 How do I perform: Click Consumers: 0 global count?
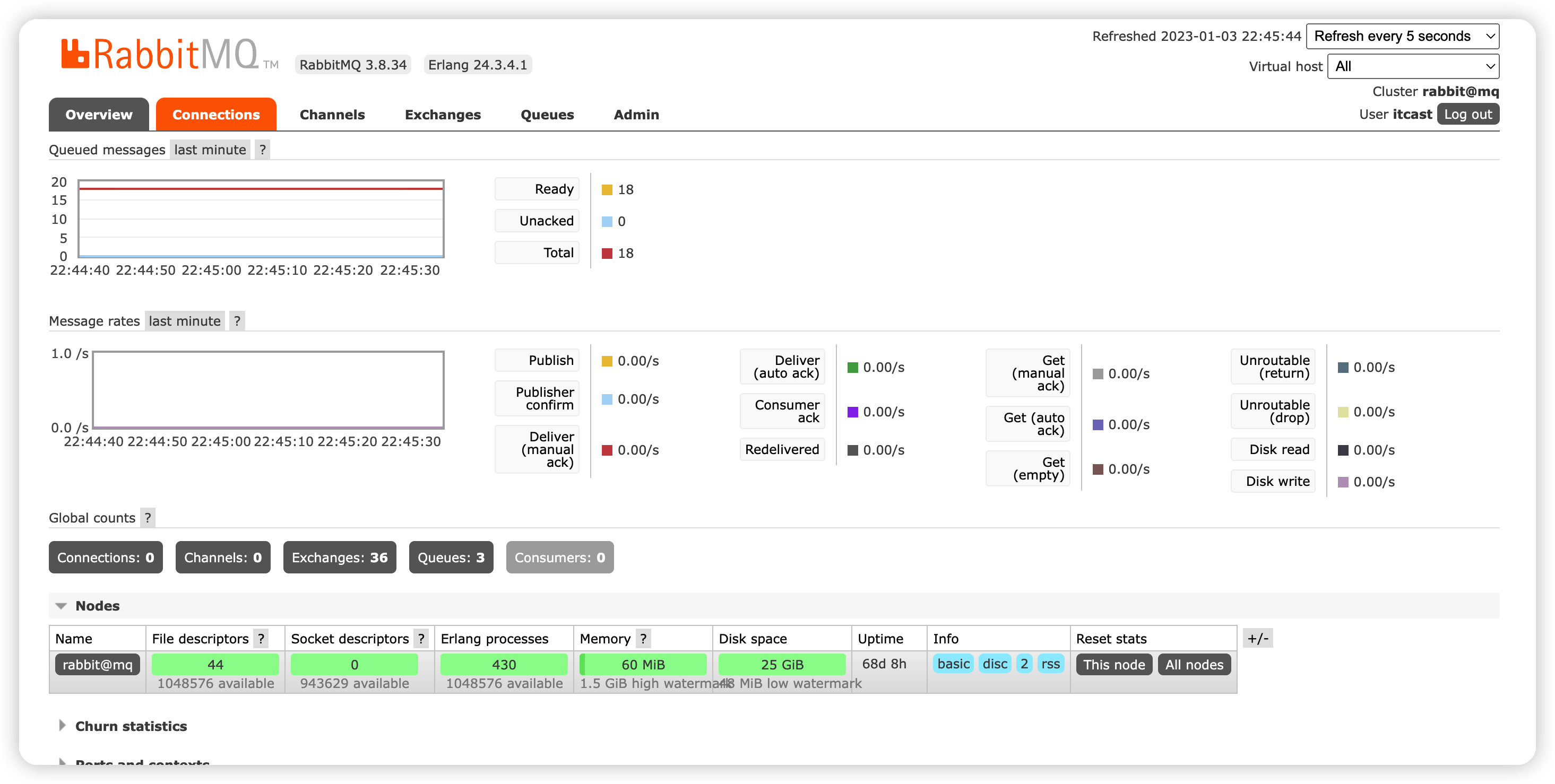tap(559, 557)
